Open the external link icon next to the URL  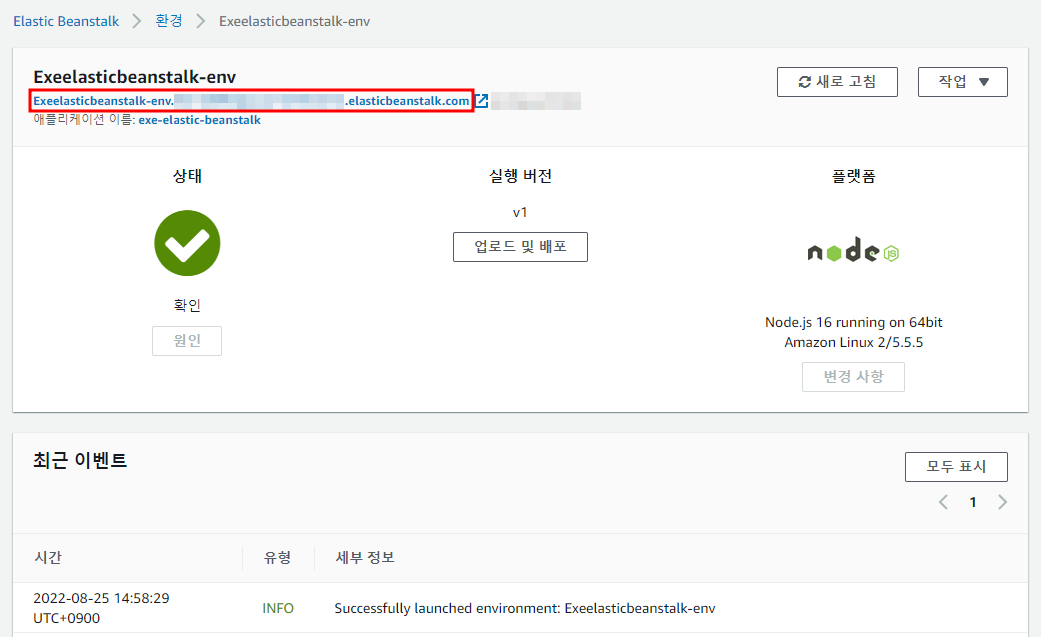pyautogui.click(x=482, y=101)
